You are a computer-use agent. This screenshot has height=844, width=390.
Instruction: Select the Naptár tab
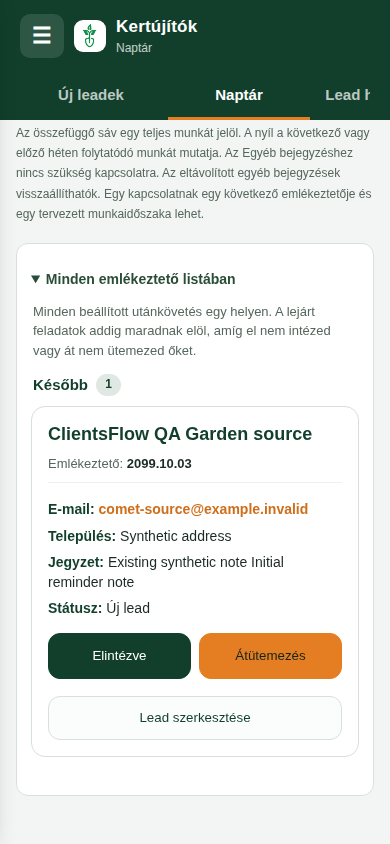(x=239, y=95)
